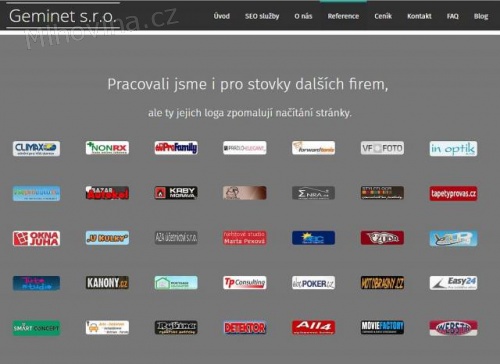Viewport: 500px width, 364px height.
Task: Go to the Úvod menu item
Action: (222, 16)
